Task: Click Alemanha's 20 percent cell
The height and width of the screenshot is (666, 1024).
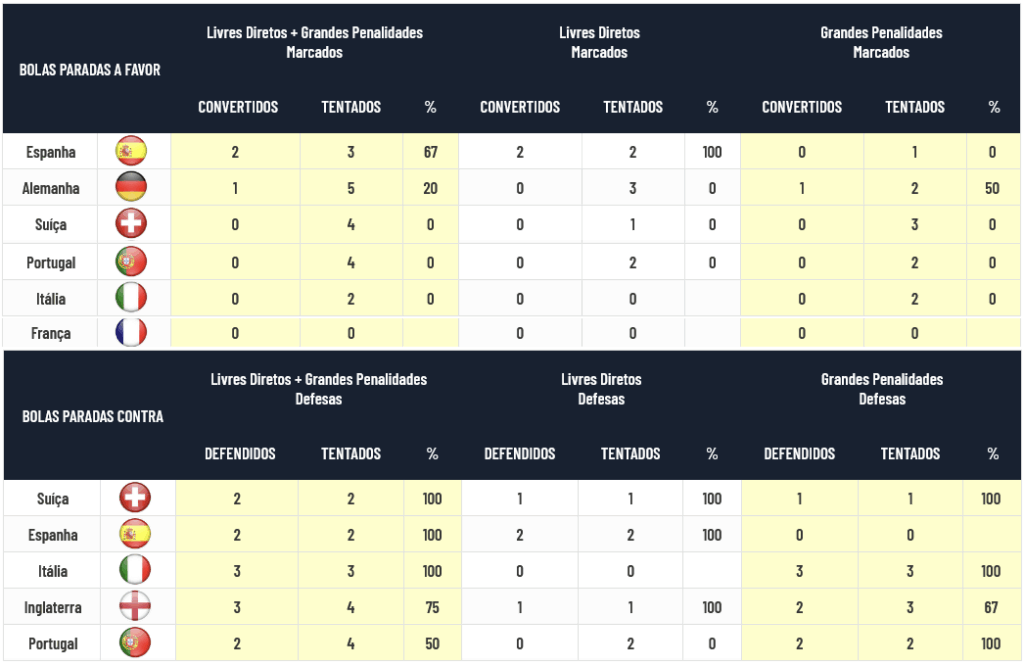Action: (430, 188)
